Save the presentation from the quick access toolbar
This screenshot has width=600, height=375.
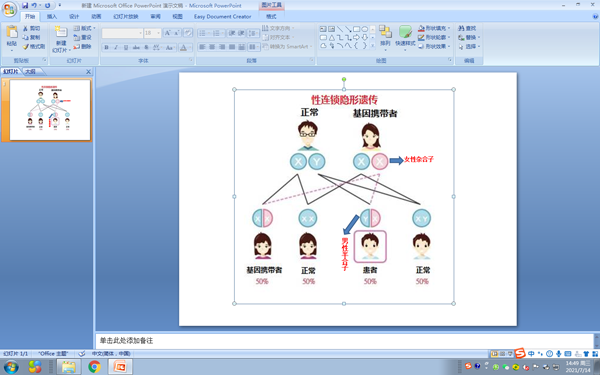[x=25, y=5]
